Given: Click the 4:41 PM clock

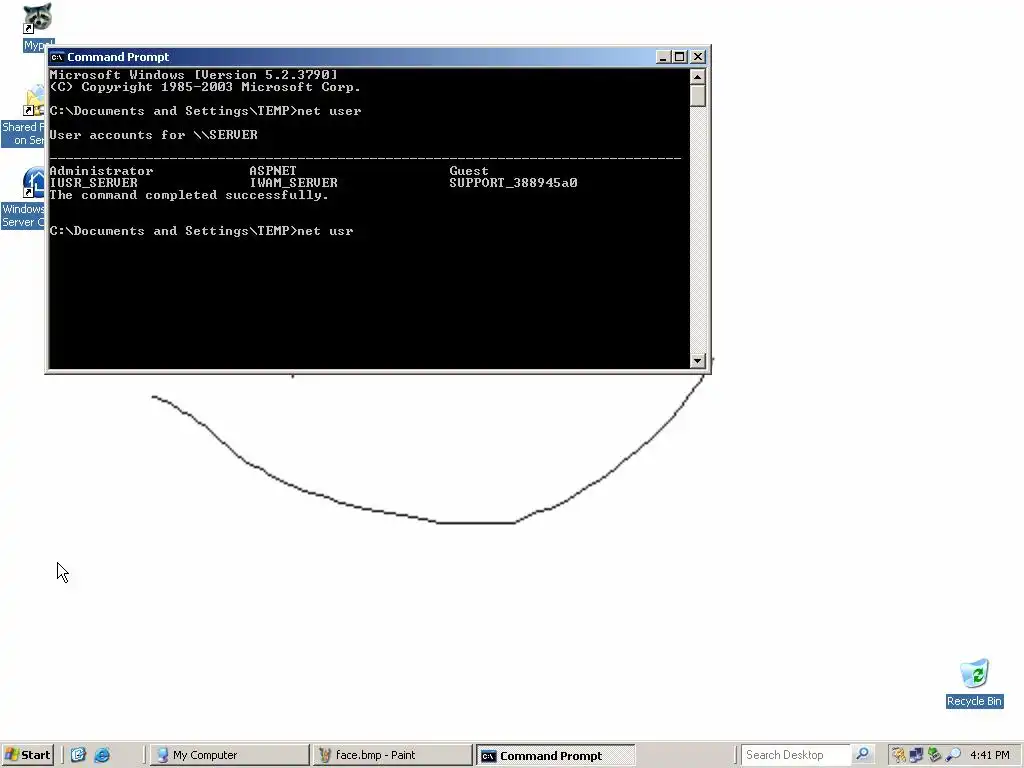Looking at the screenshot, I should [x=990, y=755].
